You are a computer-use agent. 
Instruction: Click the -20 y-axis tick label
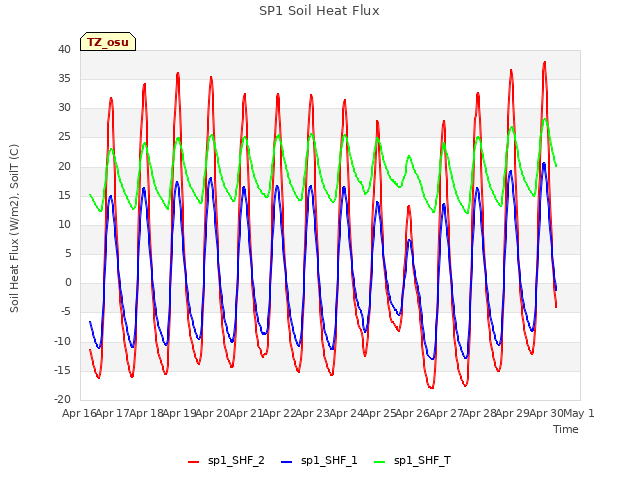(62, 400)
